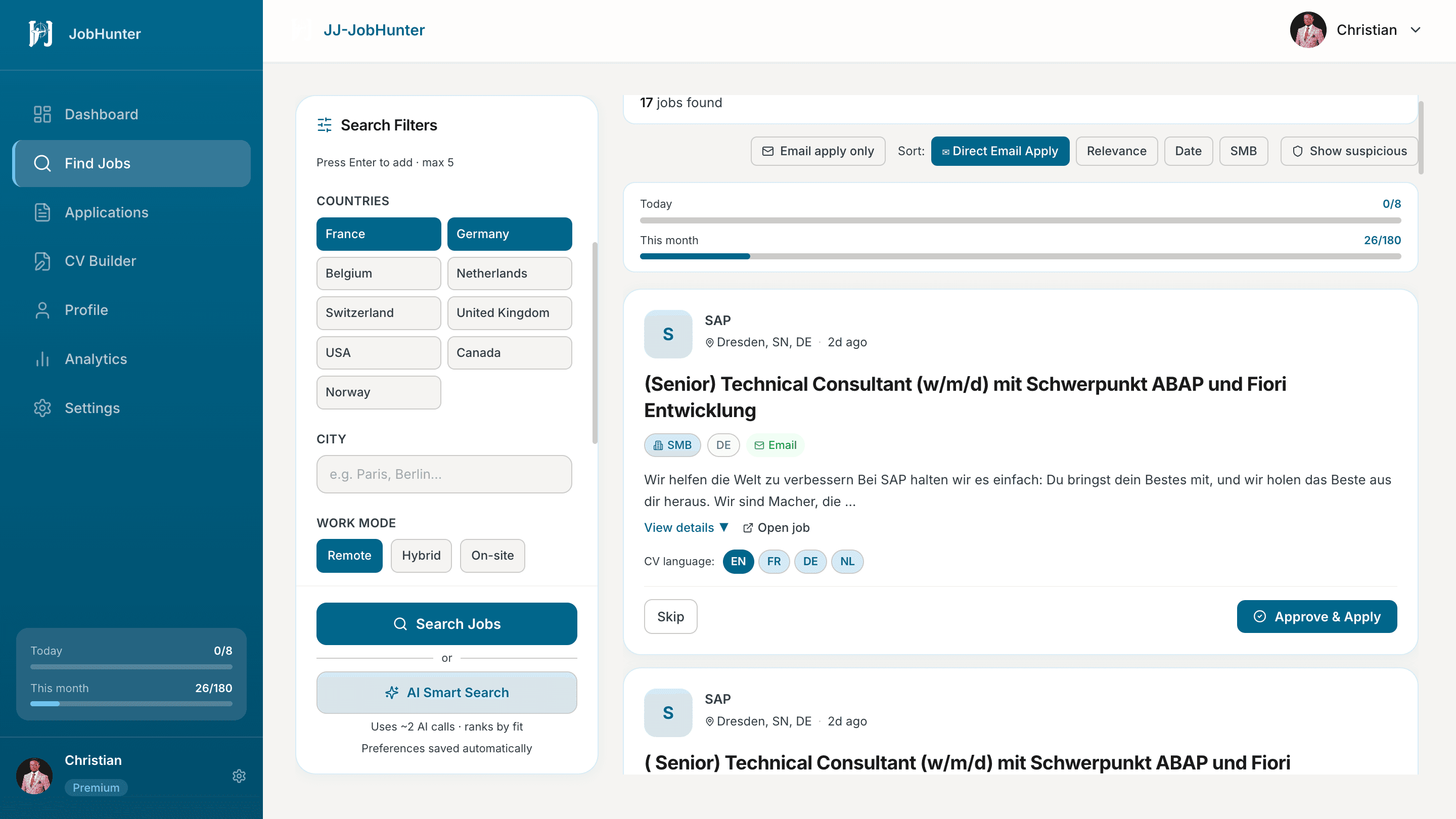
Task: Toggle Show suspicious jobs
Action: [1349, 151]
